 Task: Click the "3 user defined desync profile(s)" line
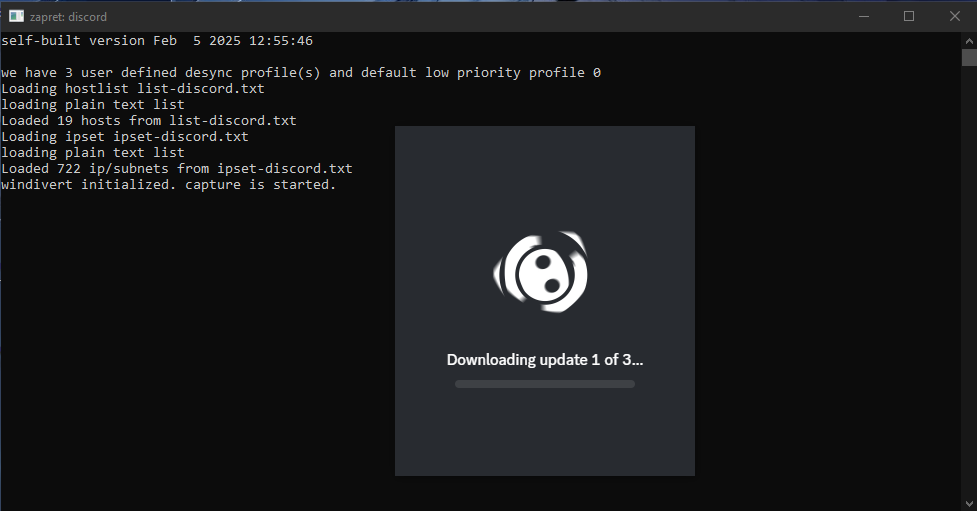pyautogui.click(x=300, y=73)
